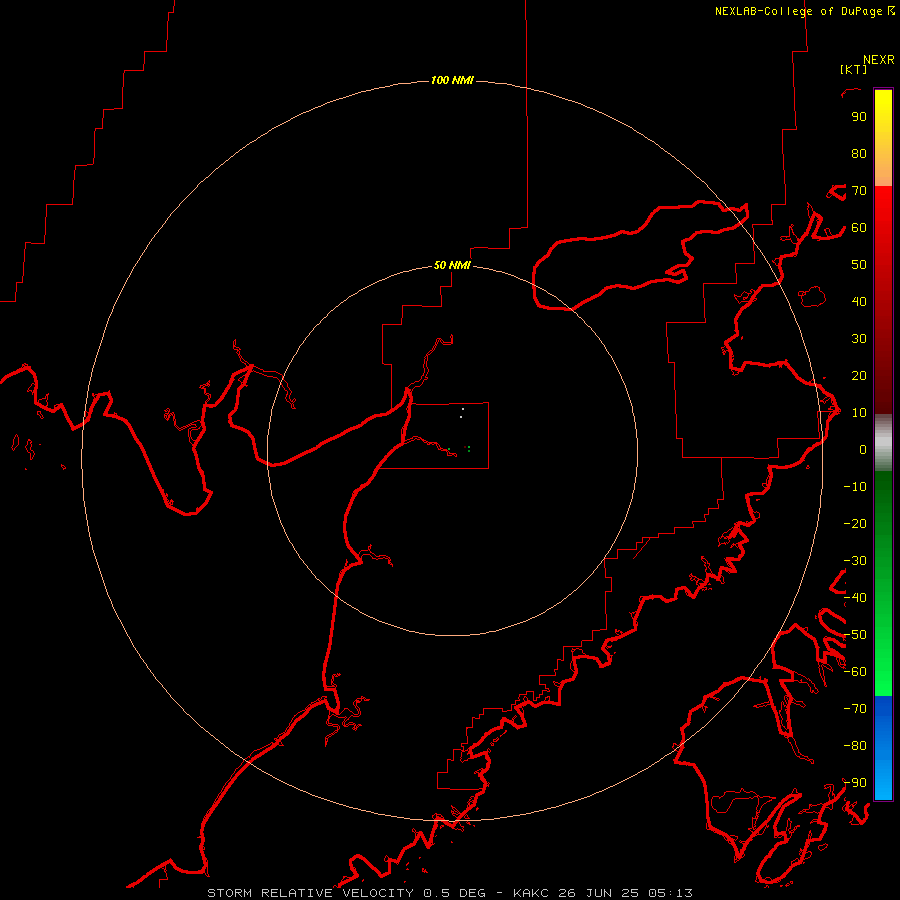Click the -20 value on the velocity scale
Image resolution: width=900 pixels, height=900 pixels.
[x=855, y=523]
